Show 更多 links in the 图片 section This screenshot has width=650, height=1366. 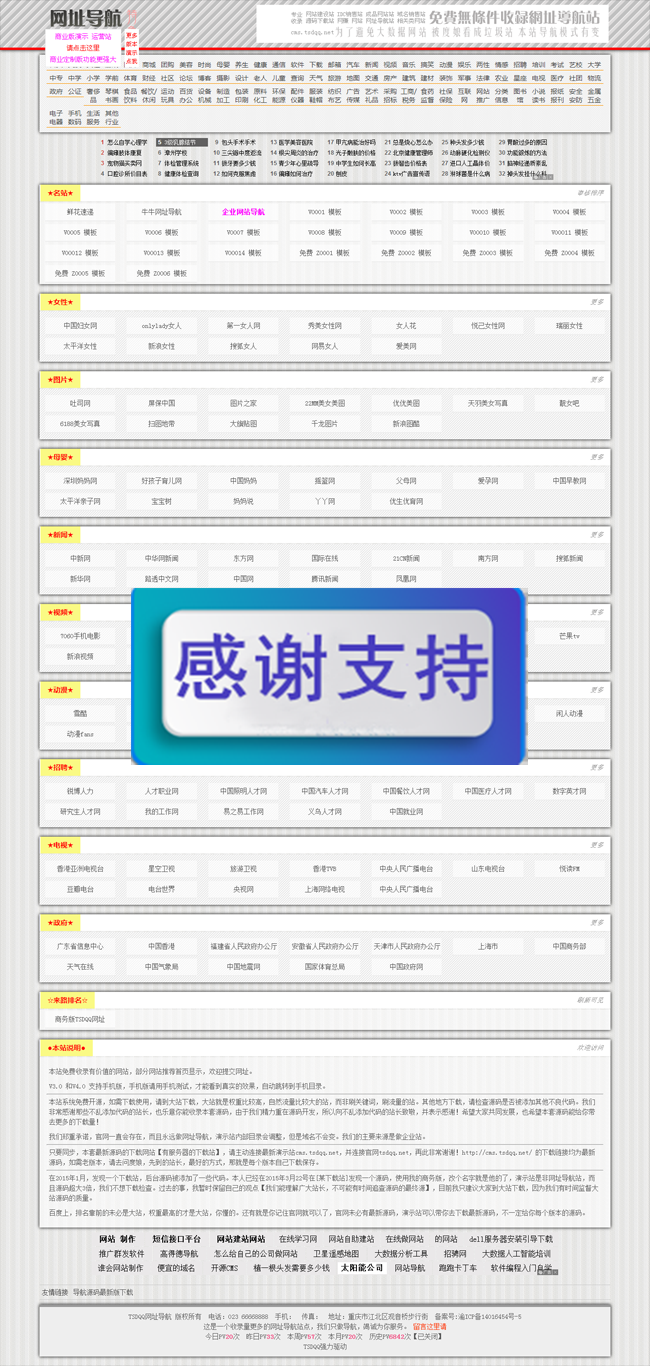click(x=597, y=379)
